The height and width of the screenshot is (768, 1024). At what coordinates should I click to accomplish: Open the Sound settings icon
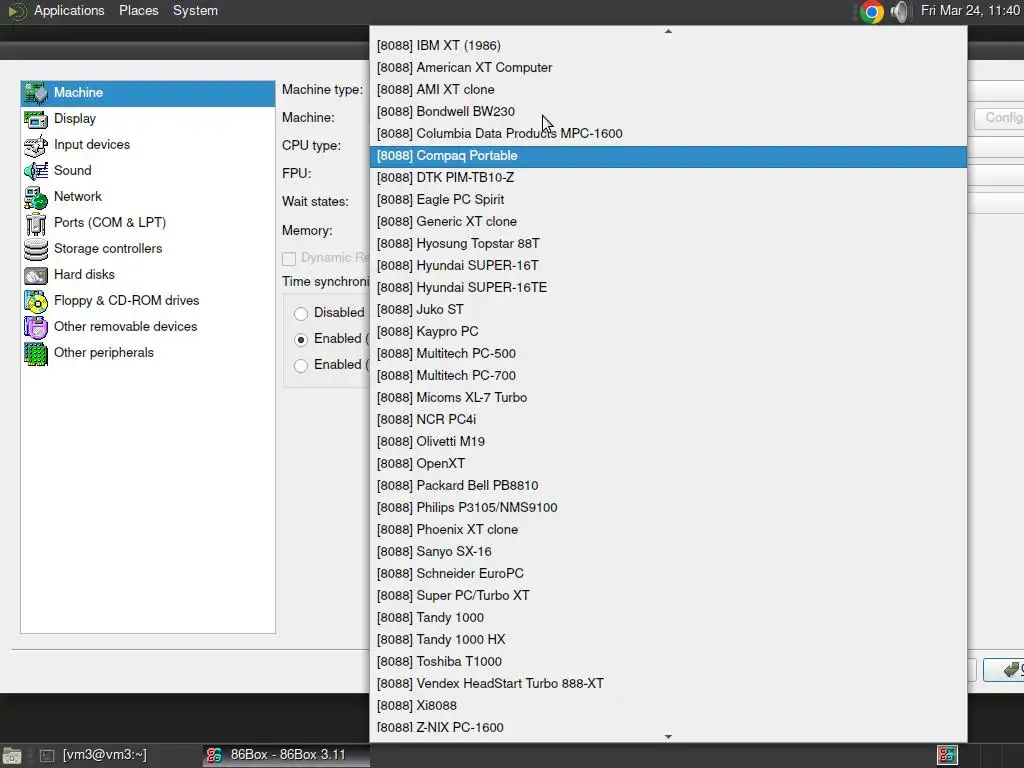36,171
